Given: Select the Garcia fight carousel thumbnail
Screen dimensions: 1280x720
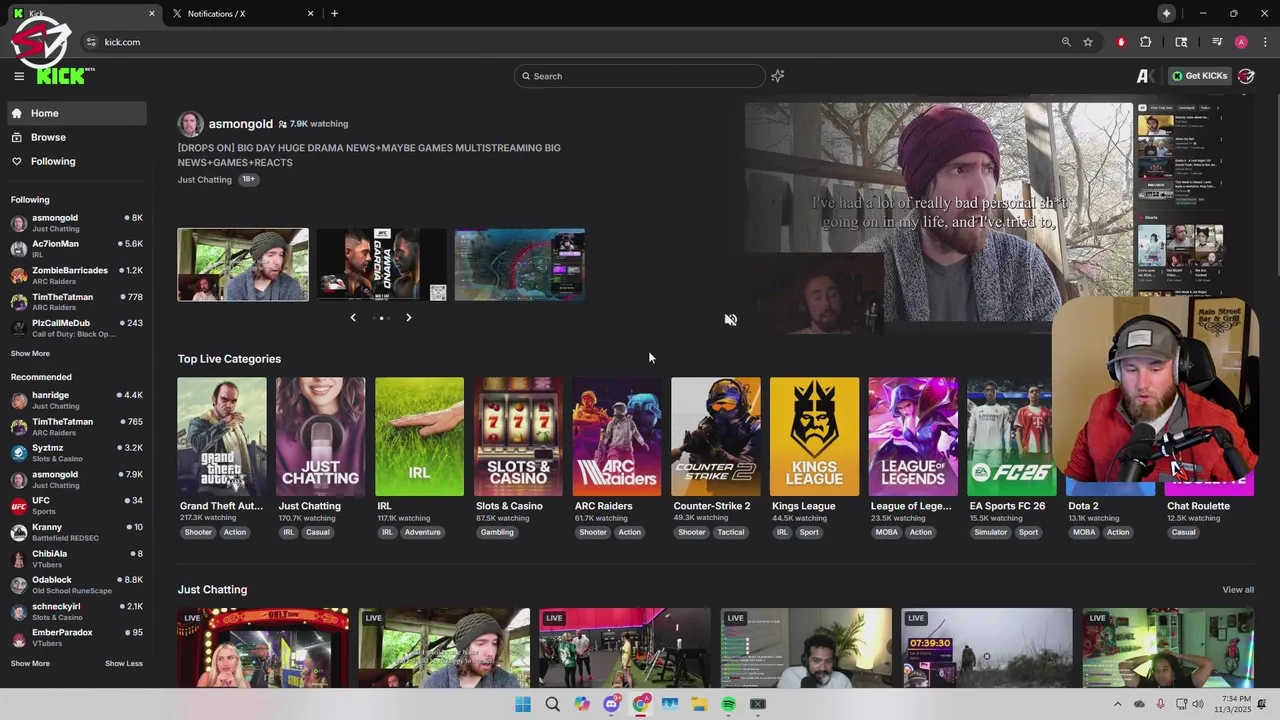Looking at the screenshot, I should (x=381, y=265).
